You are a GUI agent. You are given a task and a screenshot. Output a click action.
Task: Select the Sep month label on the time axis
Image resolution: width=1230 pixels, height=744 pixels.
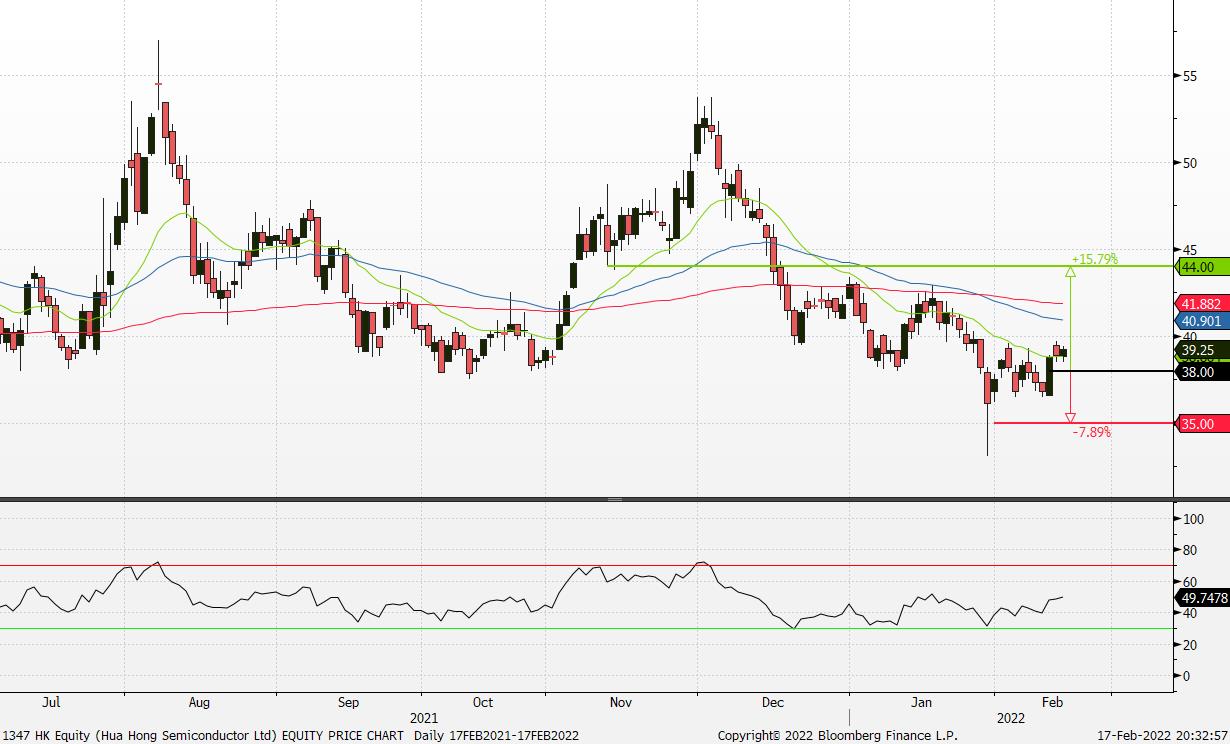tap(349, 703)
